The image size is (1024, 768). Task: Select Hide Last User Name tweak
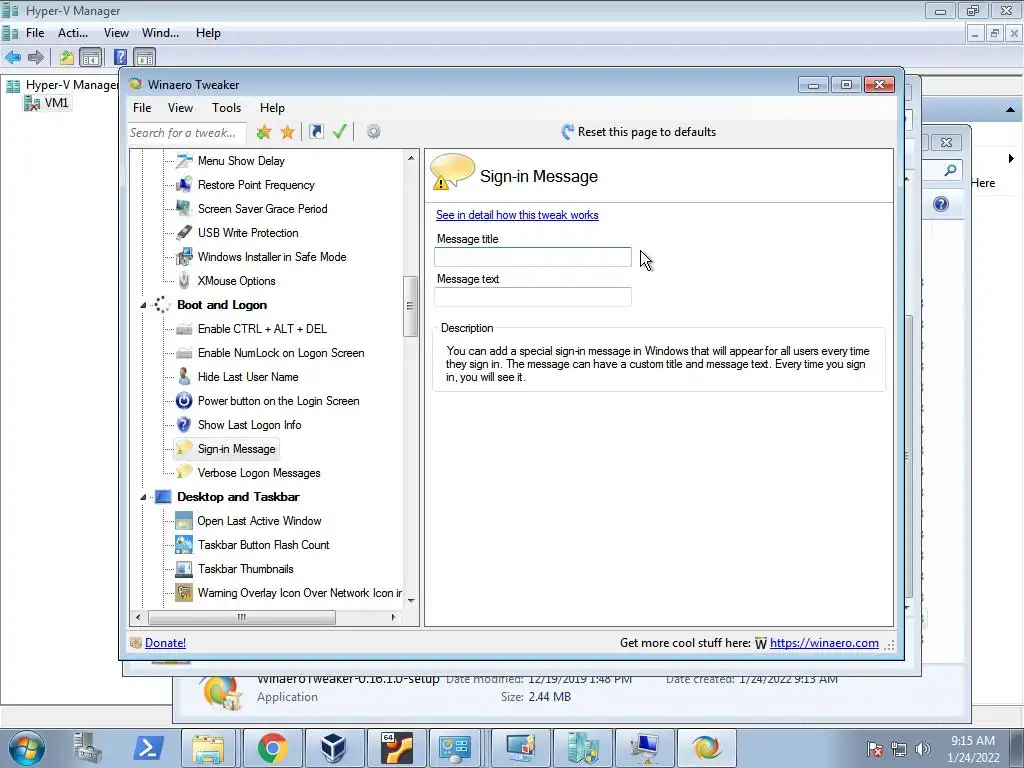248,377
